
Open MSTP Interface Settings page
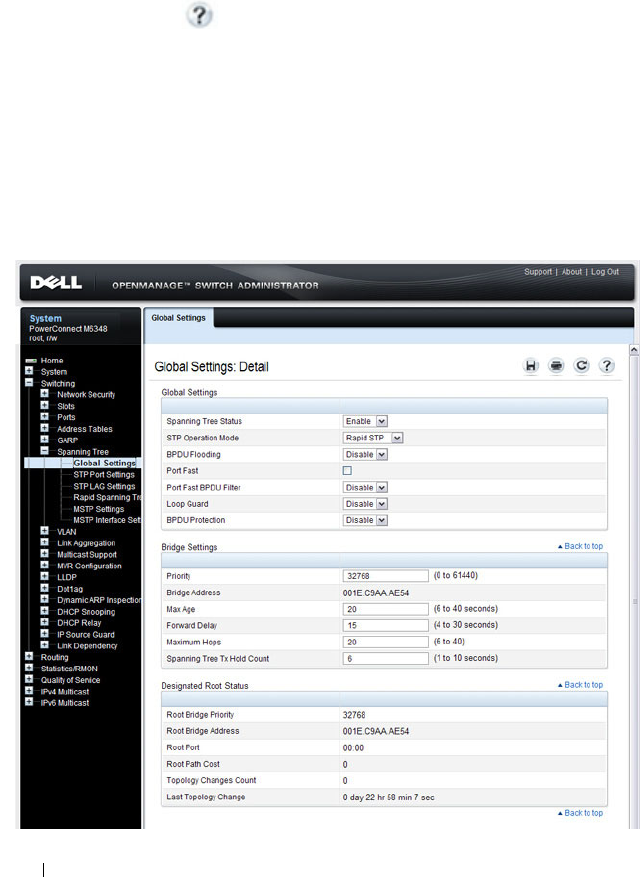[107, 520]
